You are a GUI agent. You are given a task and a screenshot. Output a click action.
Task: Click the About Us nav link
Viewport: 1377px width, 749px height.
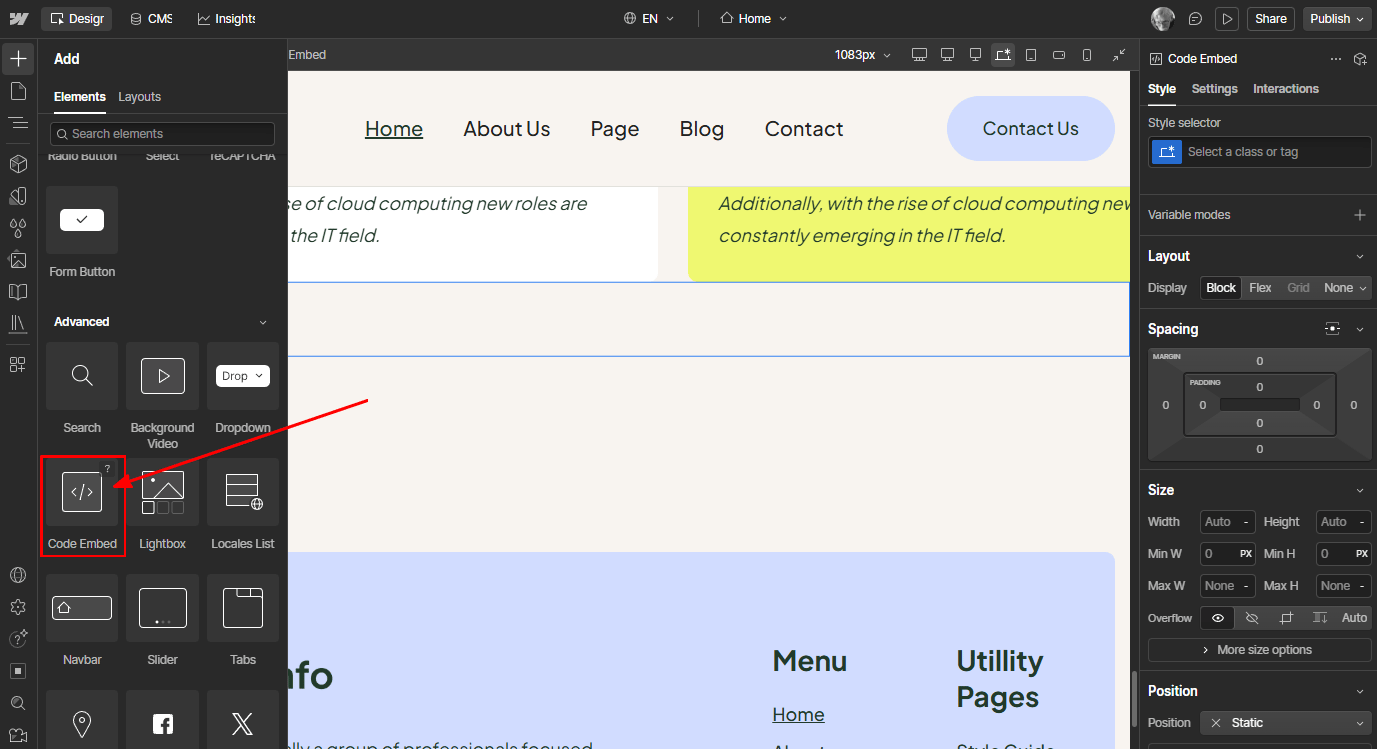point(507,129)
